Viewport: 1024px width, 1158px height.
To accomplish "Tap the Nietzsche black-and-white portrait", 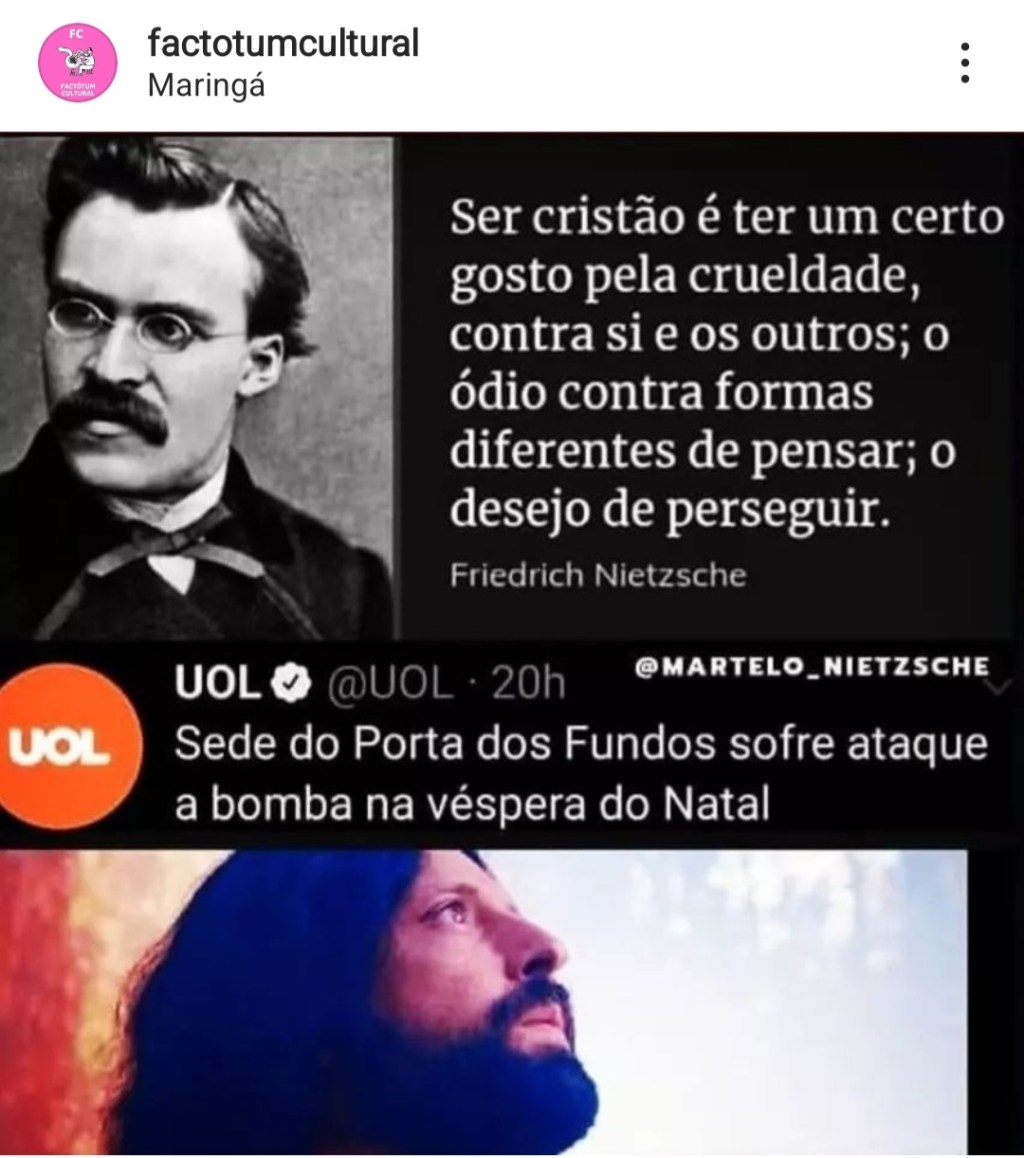I will 197,388.
